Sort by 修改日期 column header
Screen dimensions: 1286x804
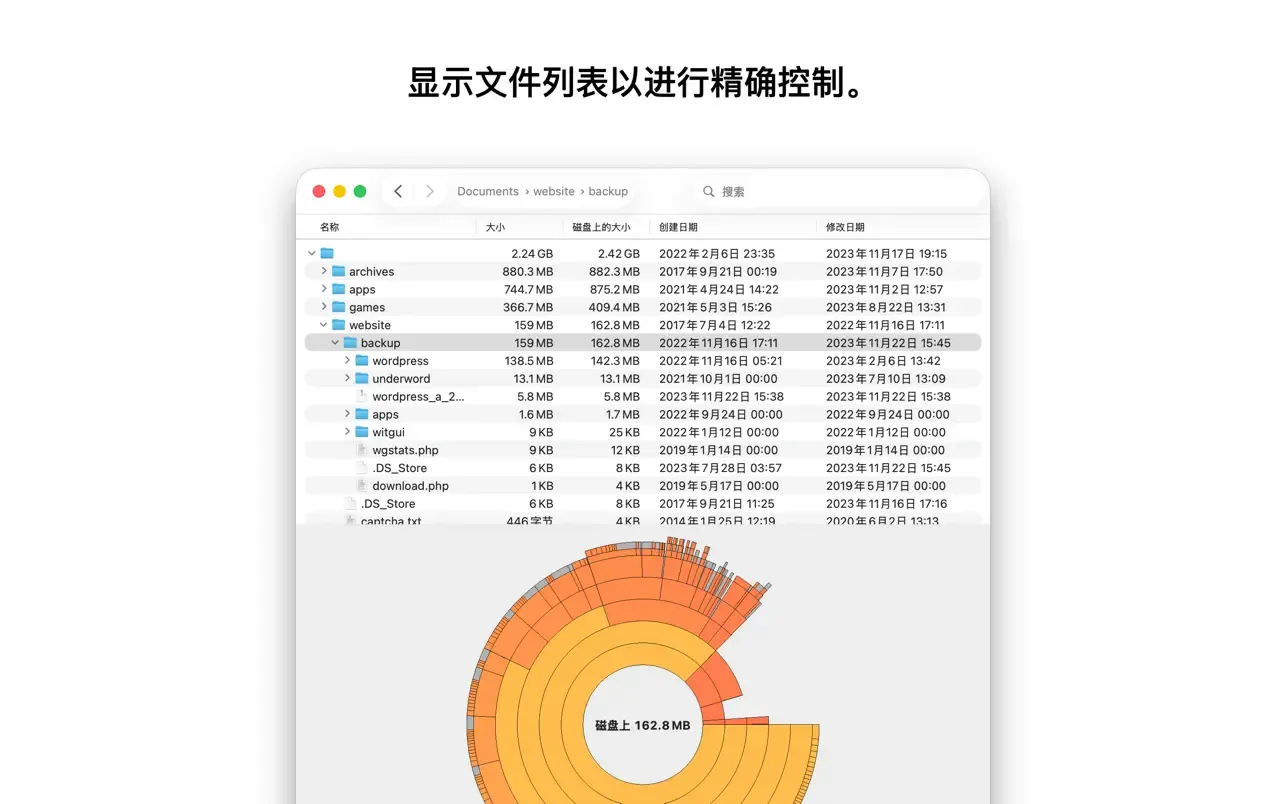pyautogui.click(x=845, y=227)
